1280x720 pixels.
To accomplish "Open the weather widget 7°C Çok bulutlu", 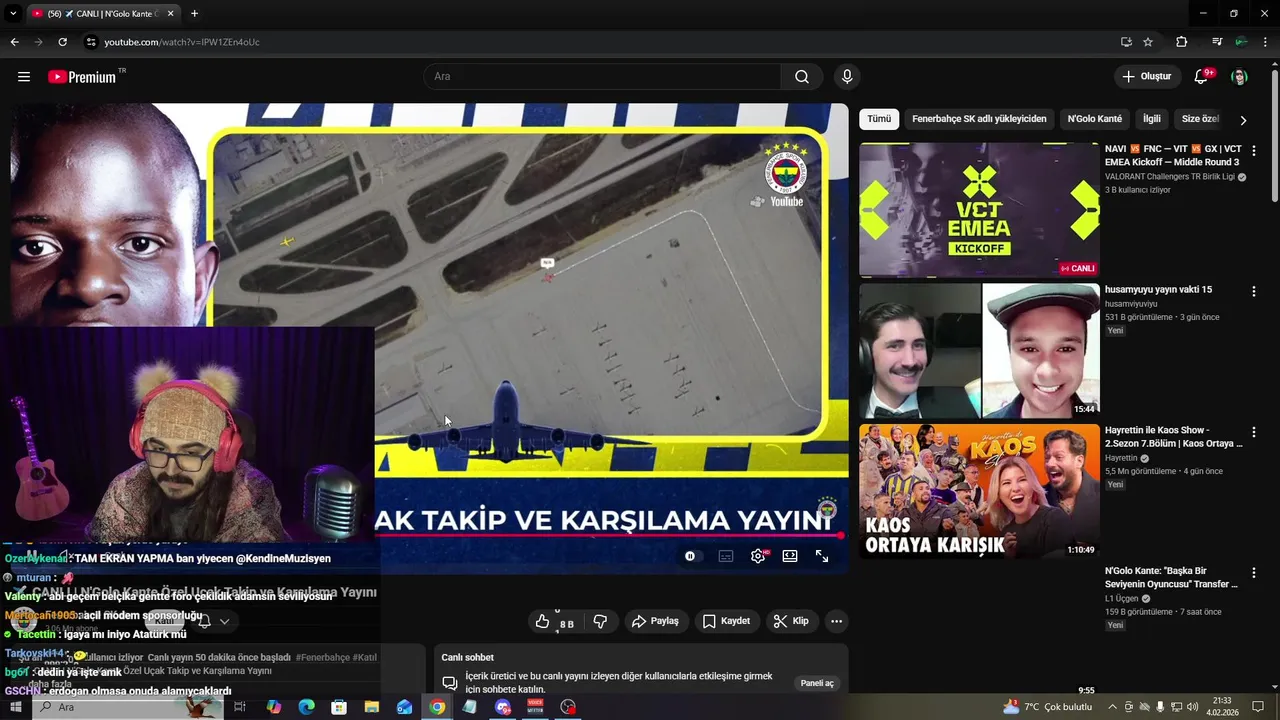I will (1046, 707).
